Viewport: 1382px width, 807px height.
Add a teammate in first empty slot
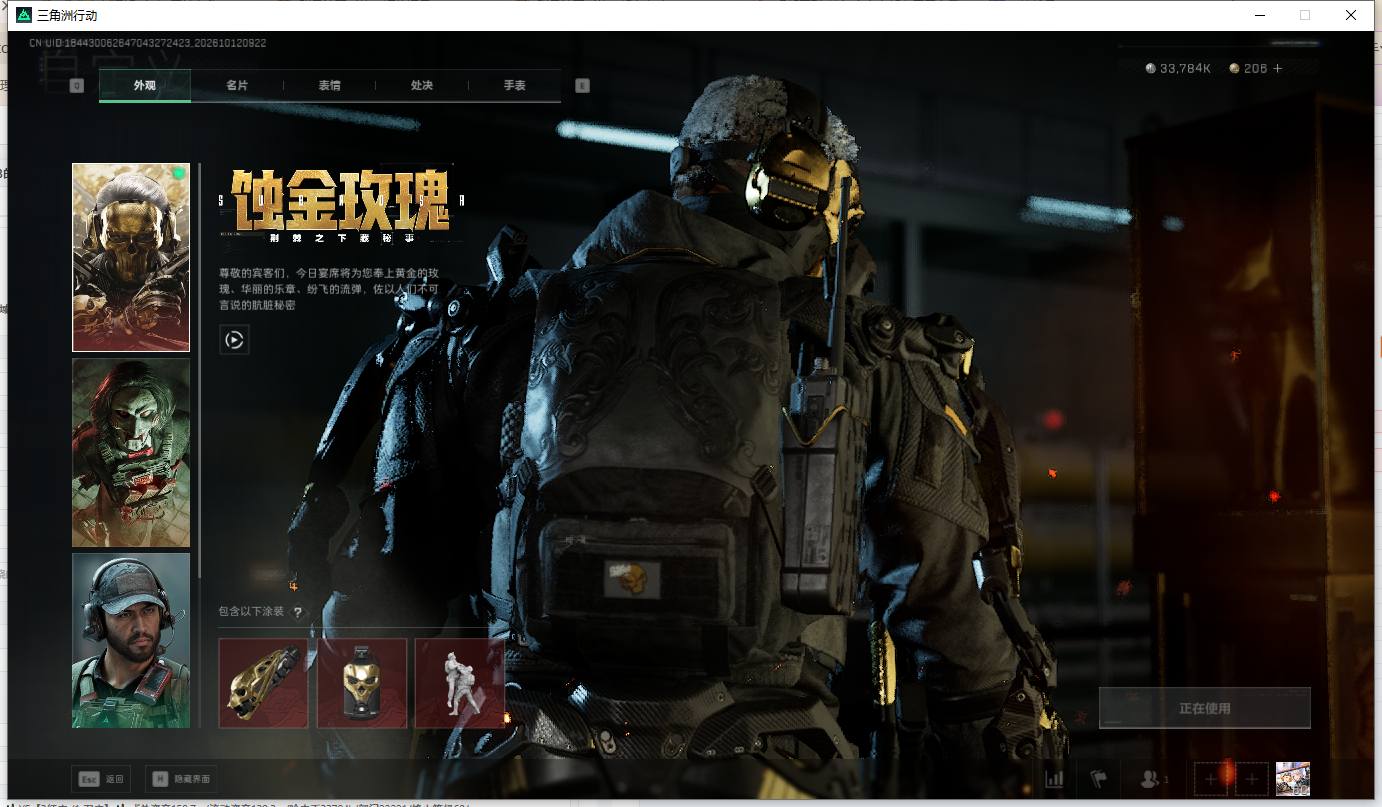1210,779
